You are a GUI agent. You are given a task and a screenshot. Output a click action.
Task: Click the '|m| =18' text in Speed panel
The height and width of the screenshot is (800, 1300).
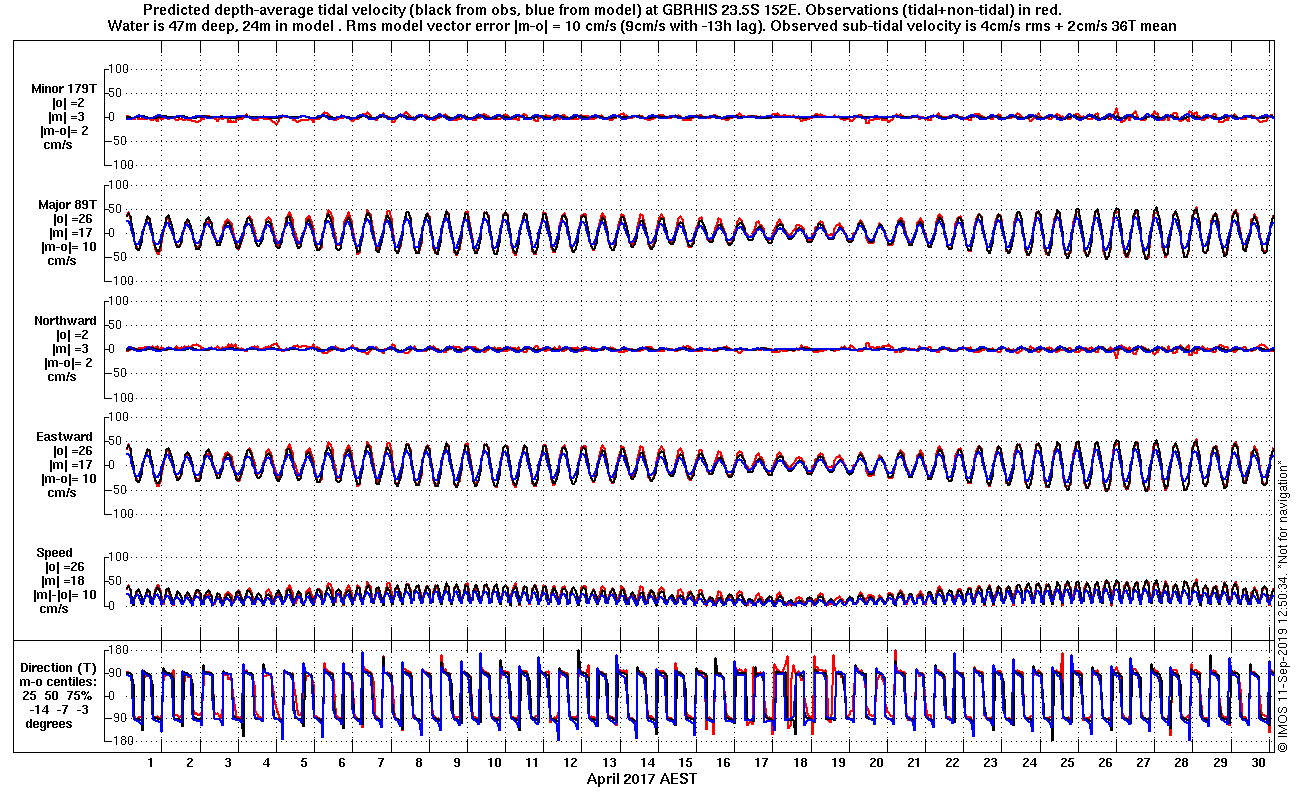pyautogui.click(x=65, y=581)
